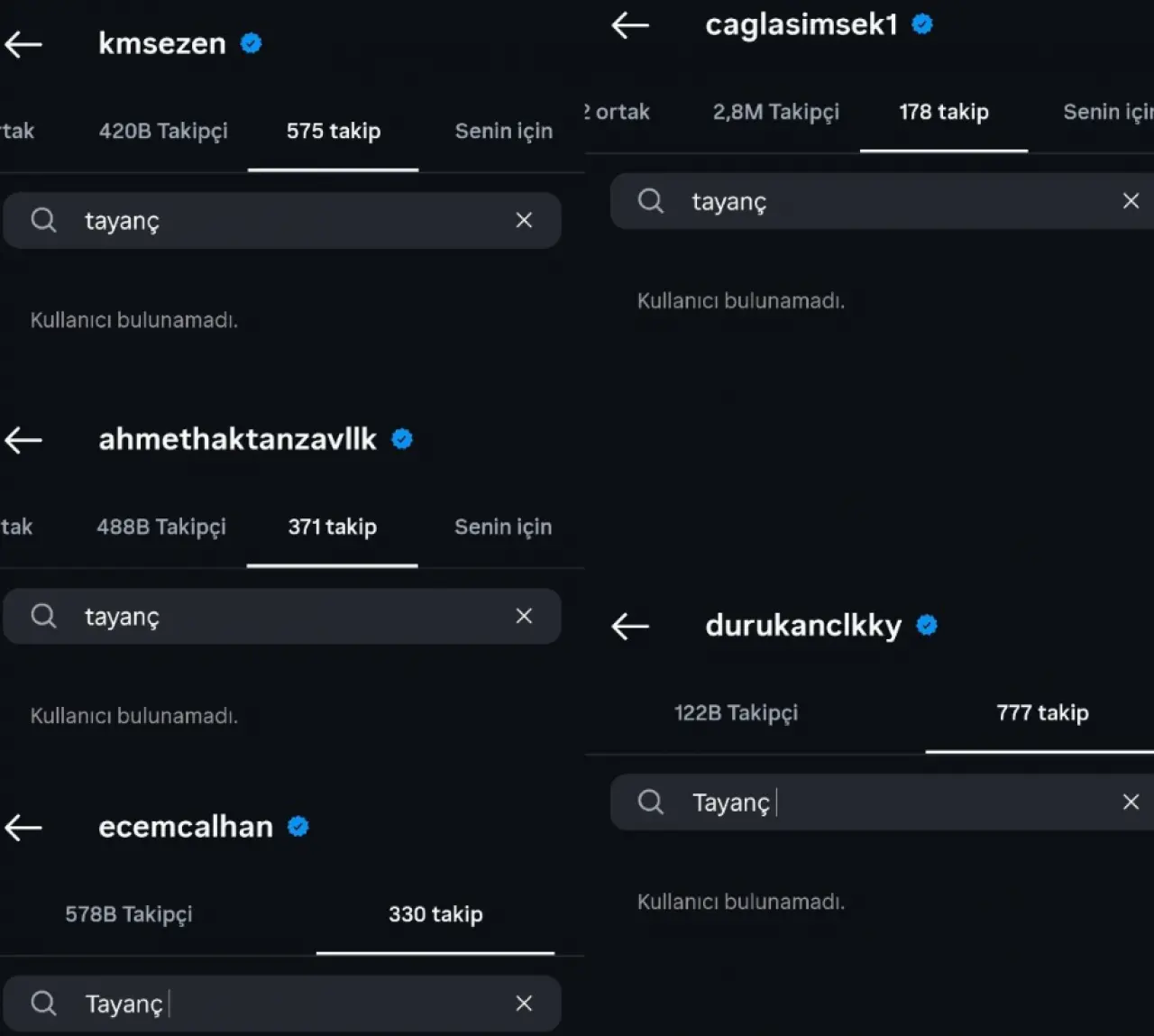
Task: Click the search magnifier under caglasimsek1
Action: pyautogui.click(x=650, y=201)
